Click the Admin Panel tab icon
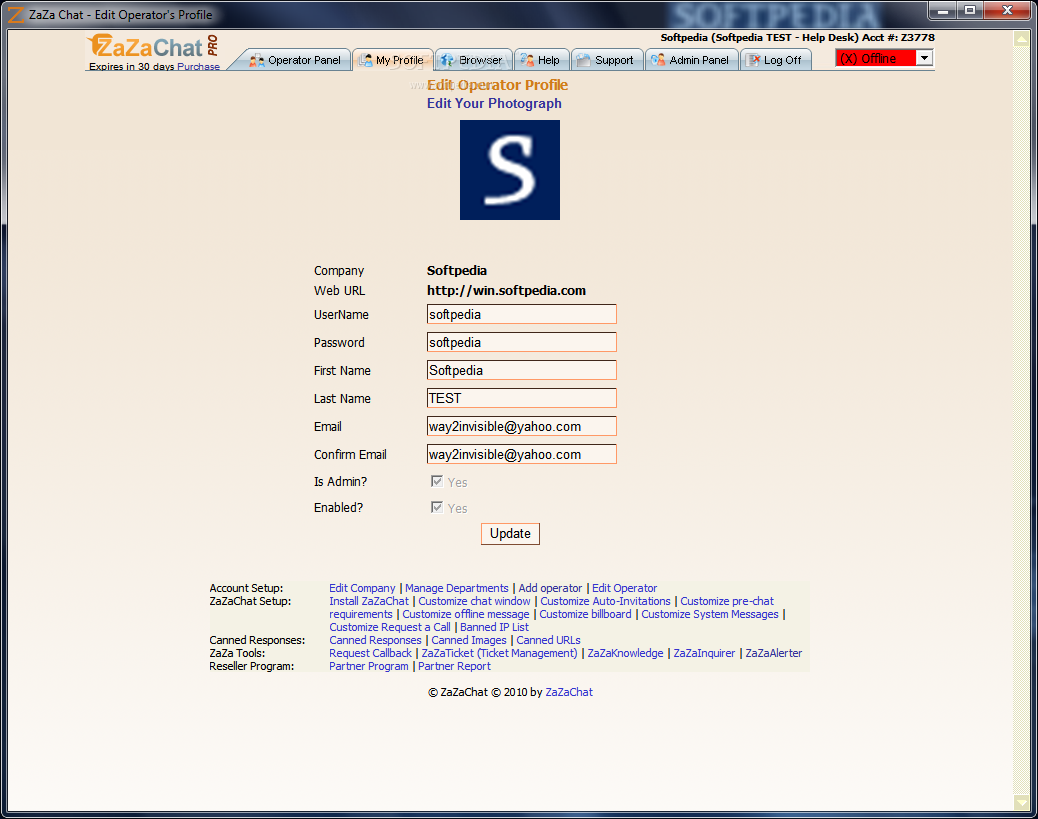Screen dimensions: 1038x819 tap(658, 60)
